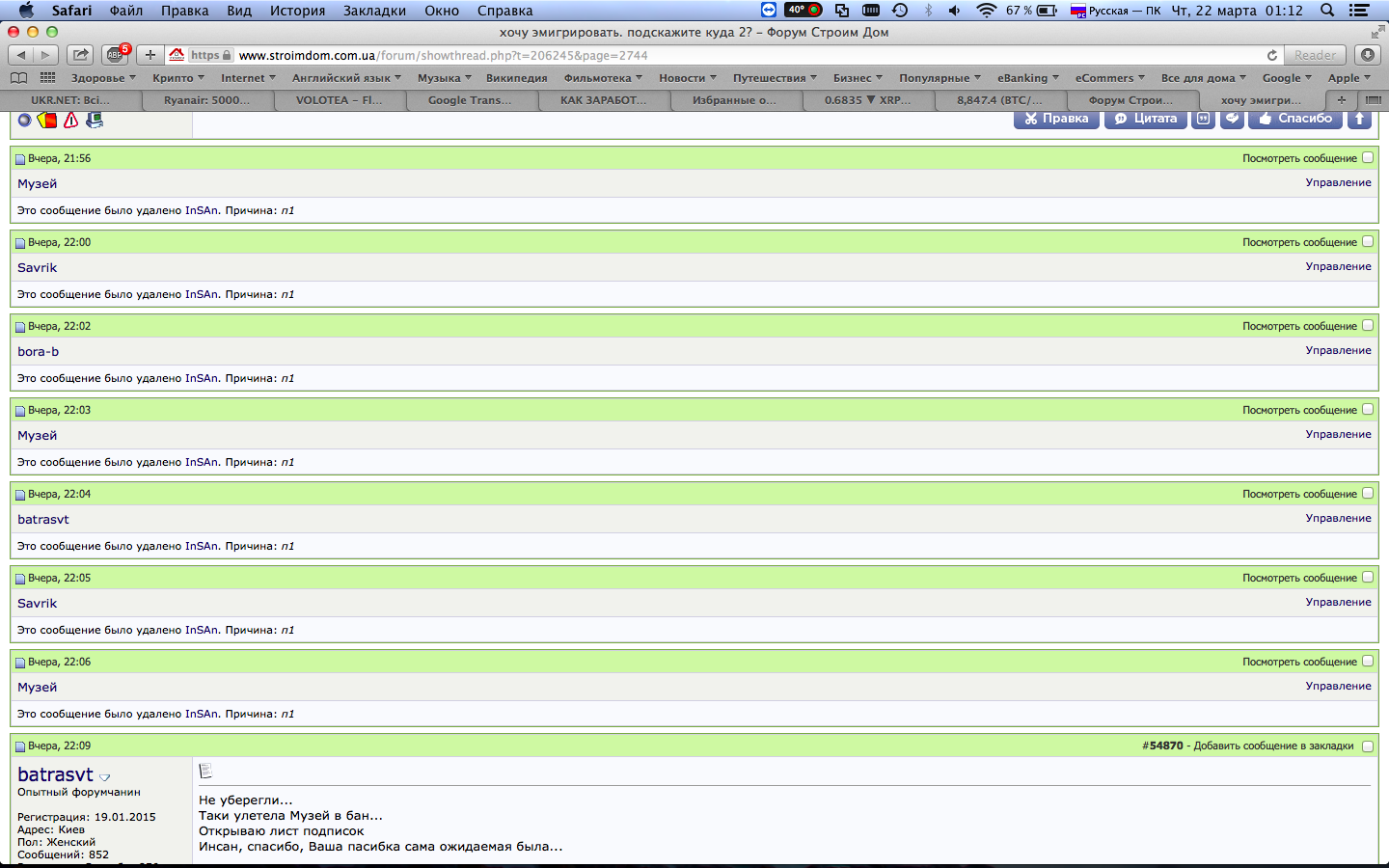Viewport: 1389px width, 868px height.
Task: Expand the Музыка bookmarks folder
Action: (x=445, y=78)
